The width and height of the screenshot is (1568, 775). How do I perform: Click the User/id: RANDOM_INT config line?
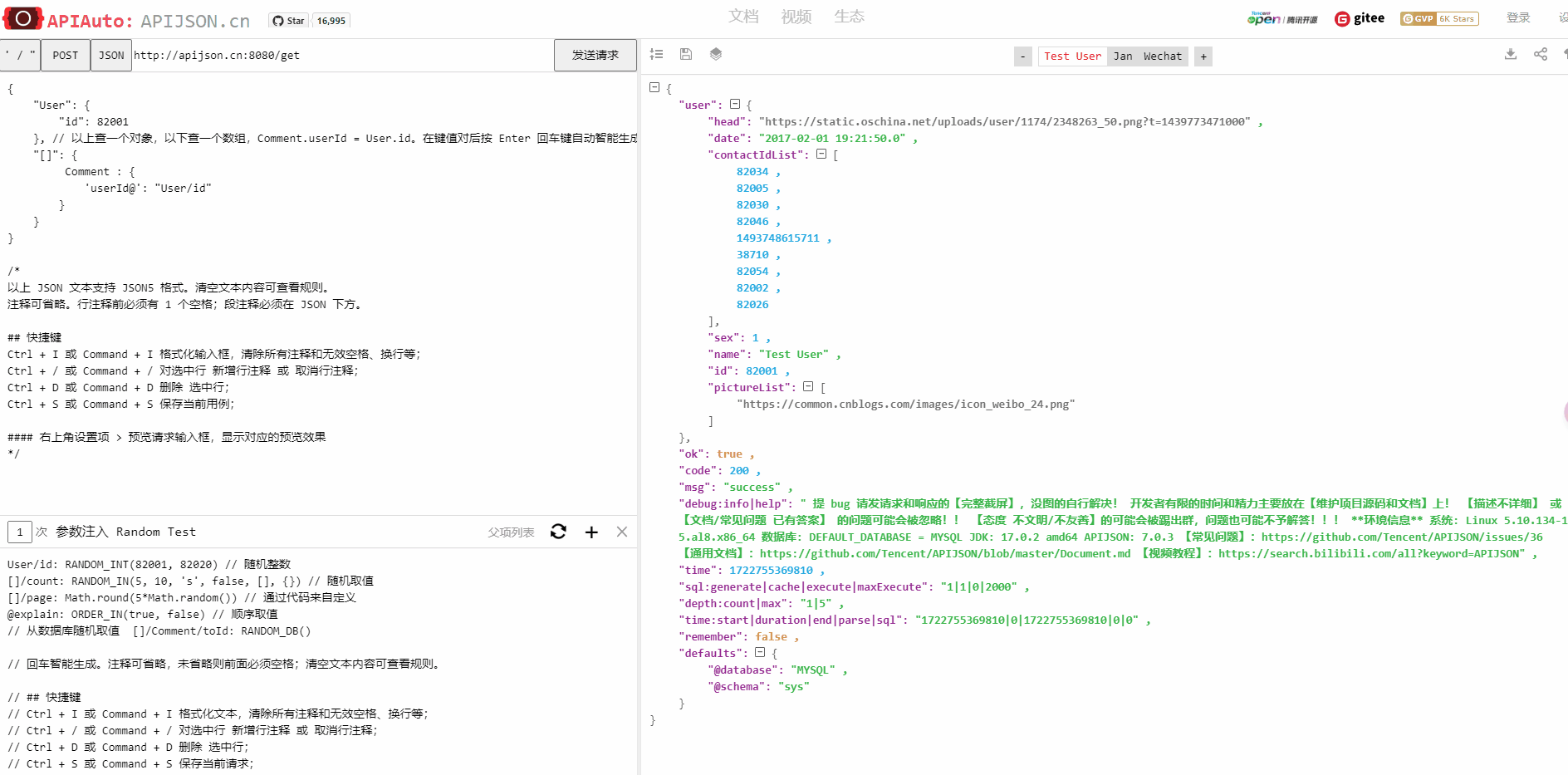pyautogui.click(x=149, y=564)
